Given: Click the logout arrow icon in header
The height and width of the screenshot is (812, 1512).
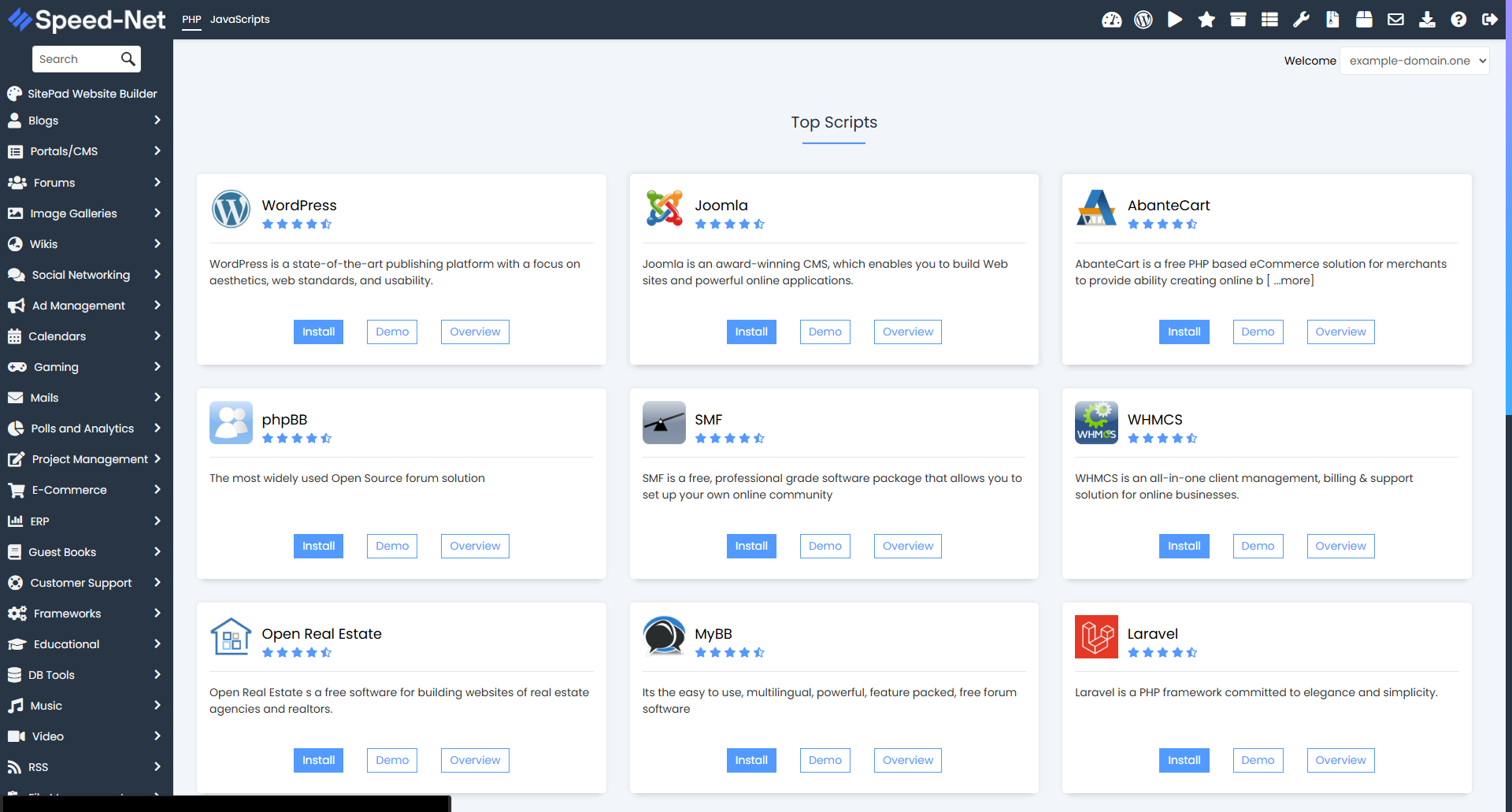Looking at the screenshot, I should 1489,20.
